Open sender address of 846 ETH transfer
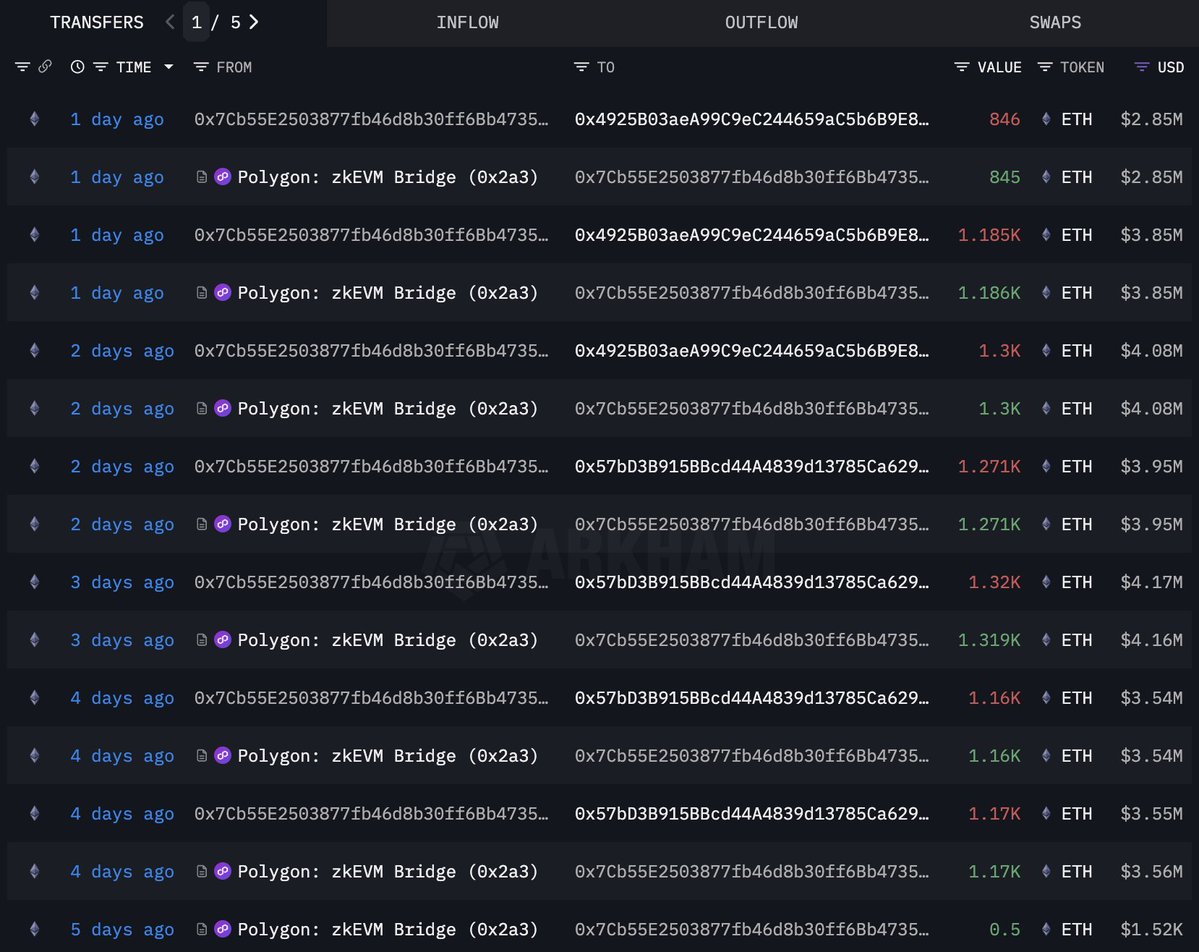This screenshot has width=1199, height=952. [371, 119]
